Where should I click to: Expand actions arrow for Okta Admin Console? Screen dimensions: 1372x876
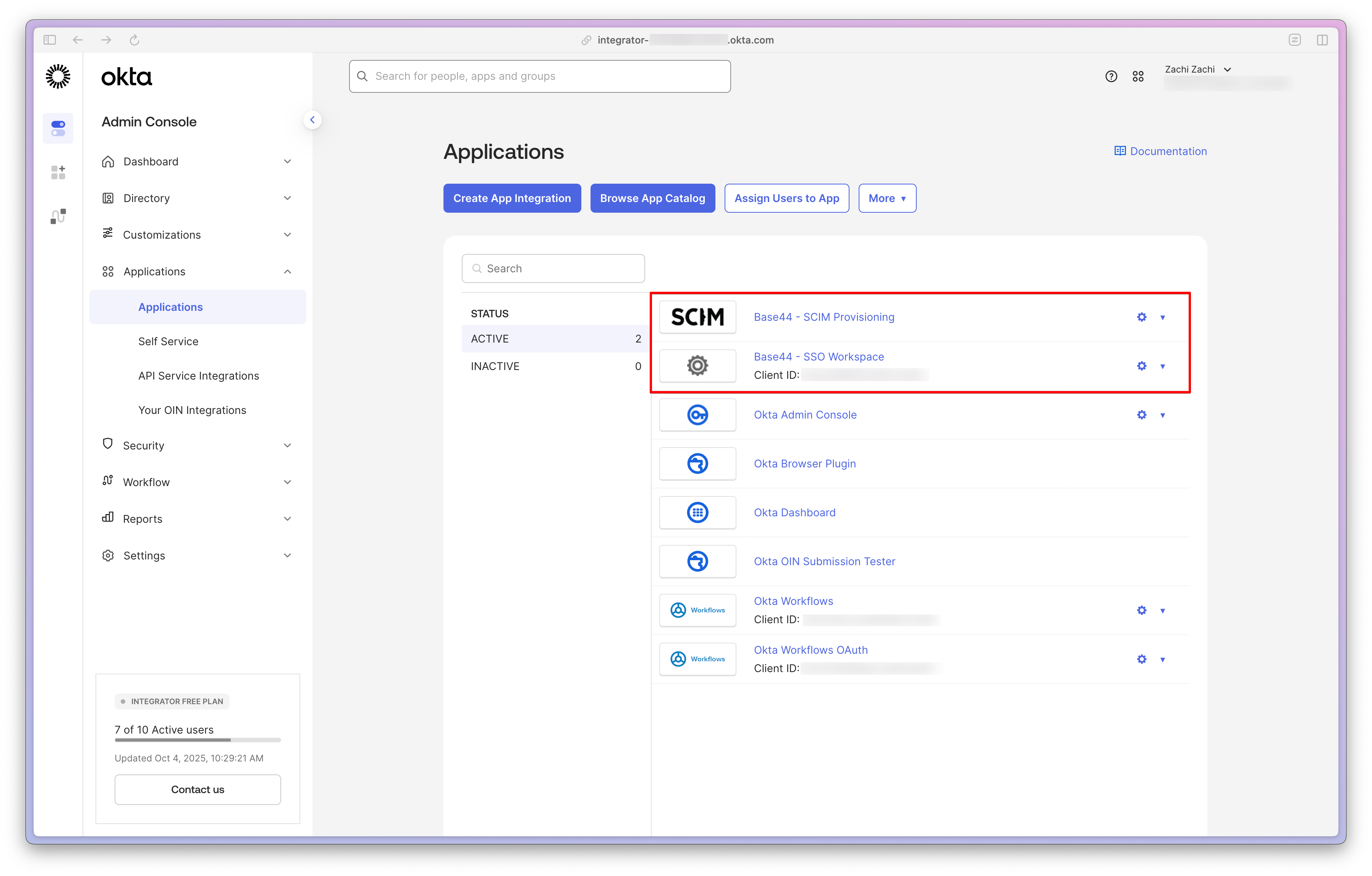coord(1162,416)
